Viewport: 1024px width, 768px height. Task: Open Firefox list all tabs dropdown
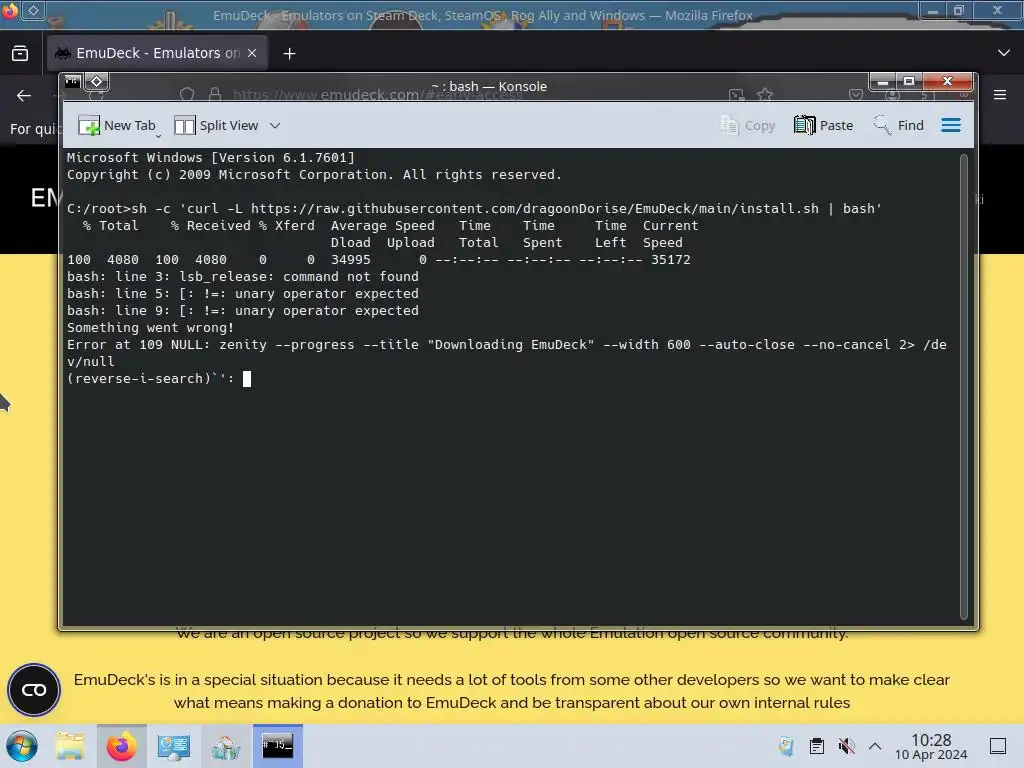pyautogui.click(x=1004, y=53)
